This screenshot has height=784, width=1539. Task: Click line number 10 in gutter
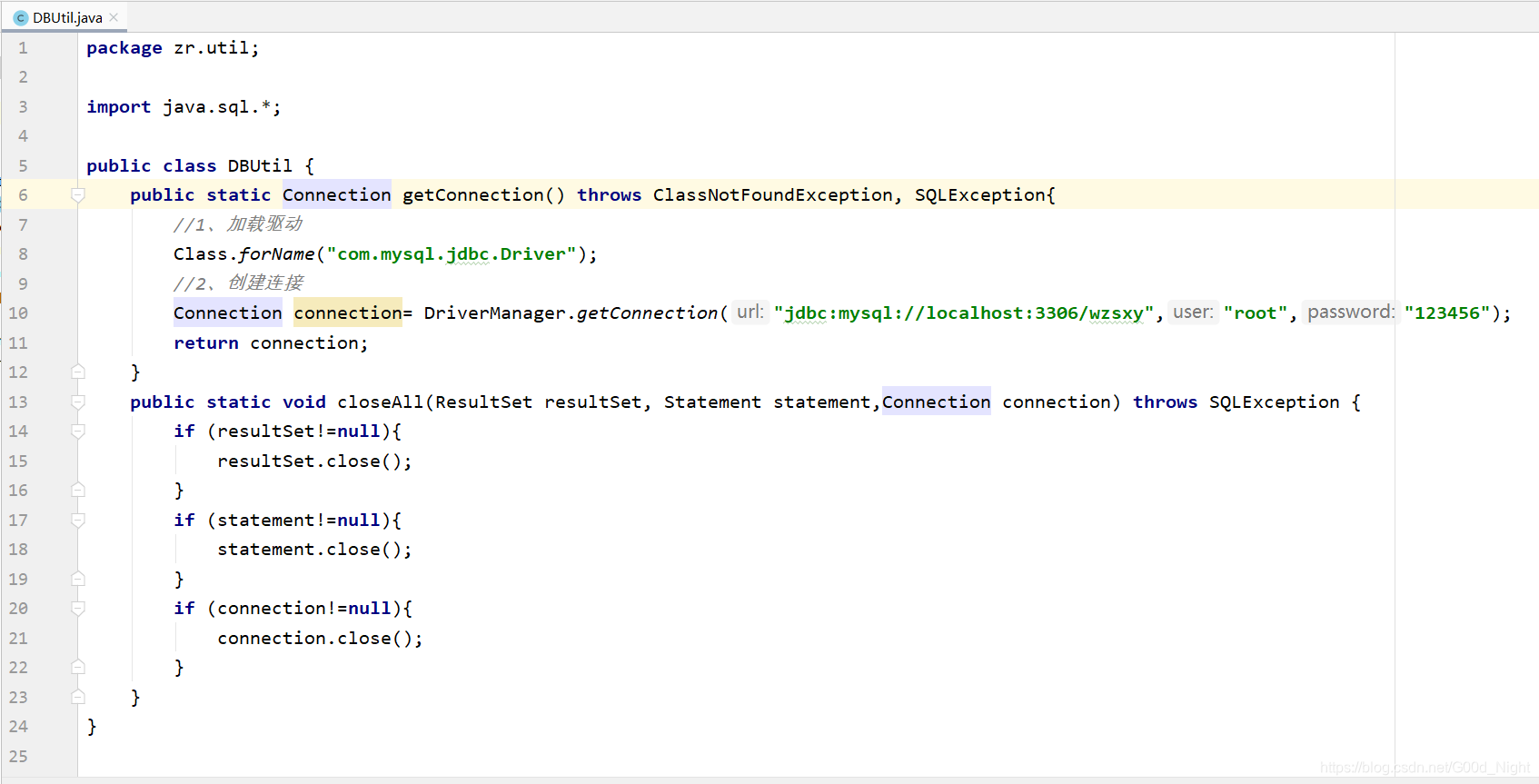tap(18, 313)
